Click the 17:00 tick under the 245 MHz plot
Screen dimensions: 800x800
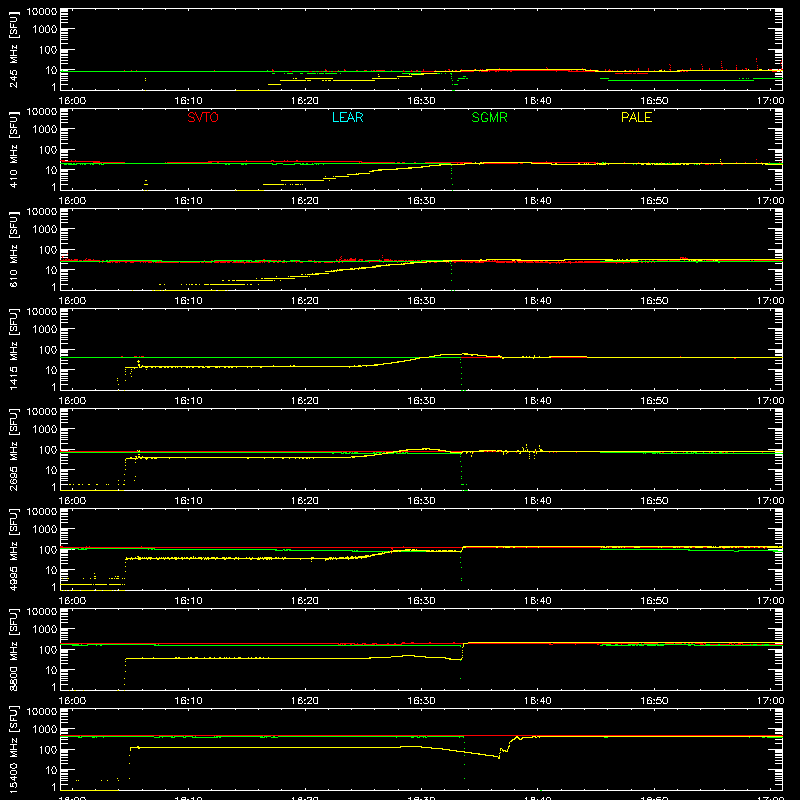[770, 101]
